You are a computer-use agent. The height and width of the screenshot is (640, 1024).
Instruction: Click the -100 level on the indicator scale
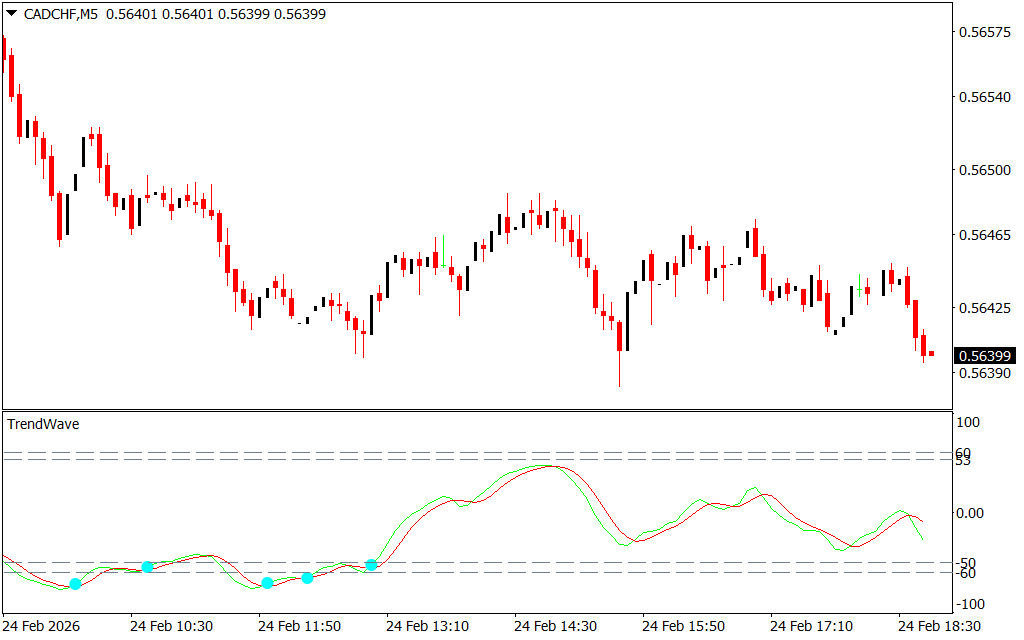click(x=973, y=605)
